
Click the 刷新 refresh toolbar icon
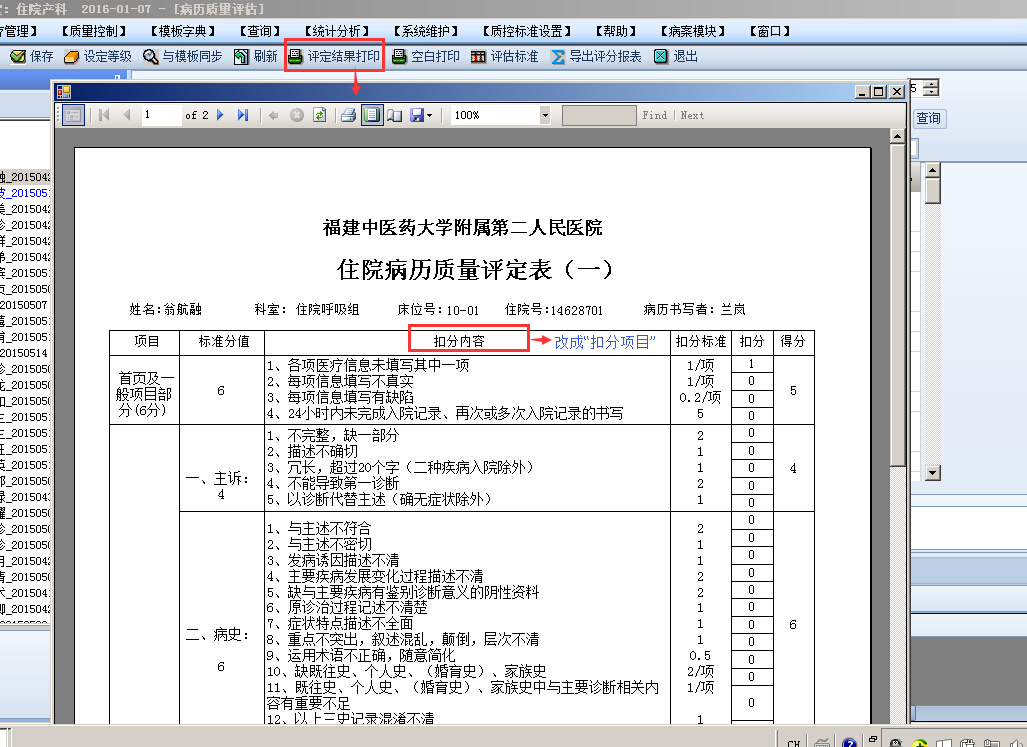point(241,57)
